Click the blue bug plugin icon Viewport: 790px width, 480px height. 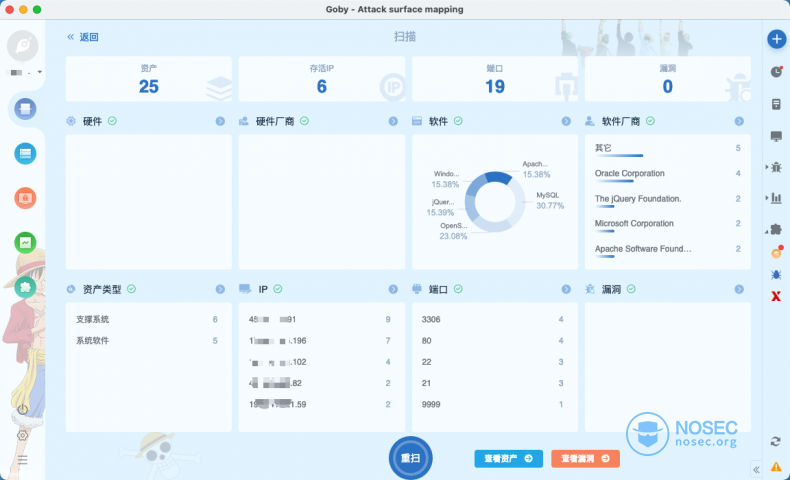pos(776,275)
